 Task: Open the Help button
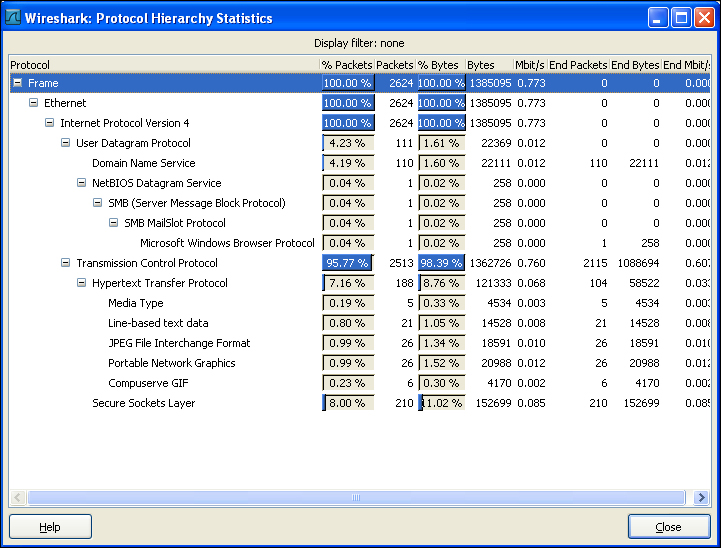click(50, 526)
